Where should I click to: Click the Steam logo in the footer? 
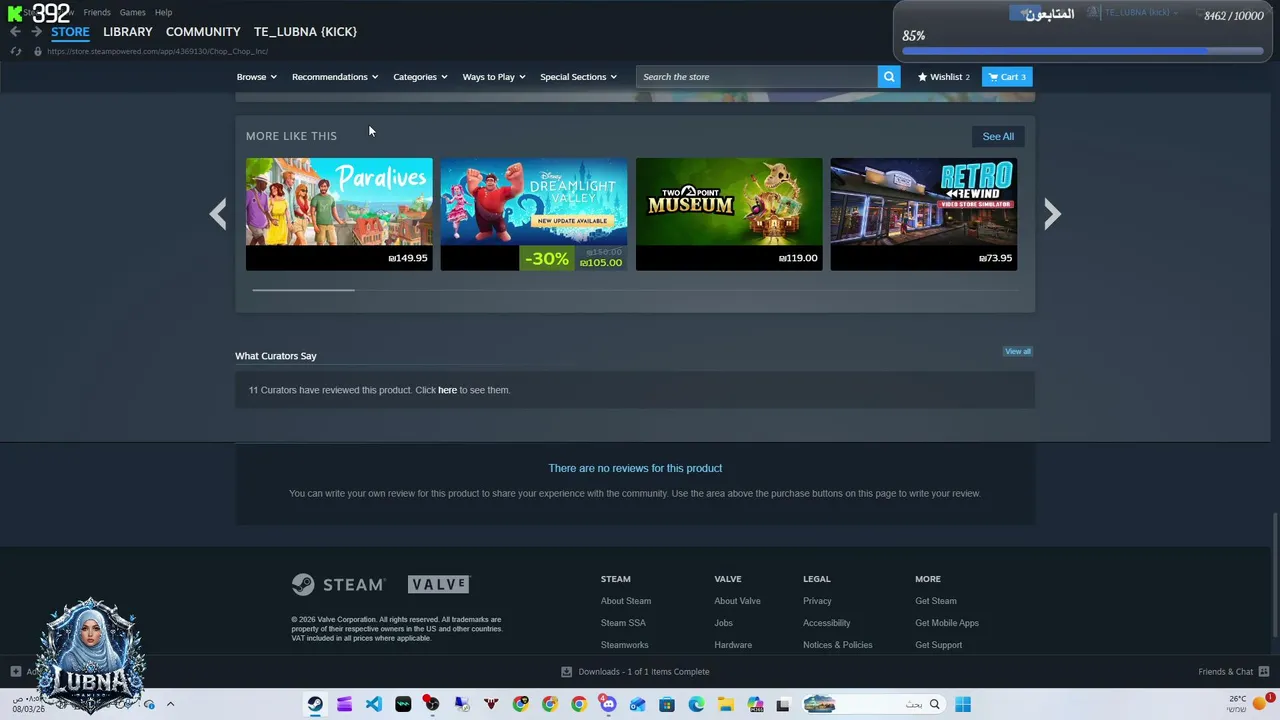338,584
